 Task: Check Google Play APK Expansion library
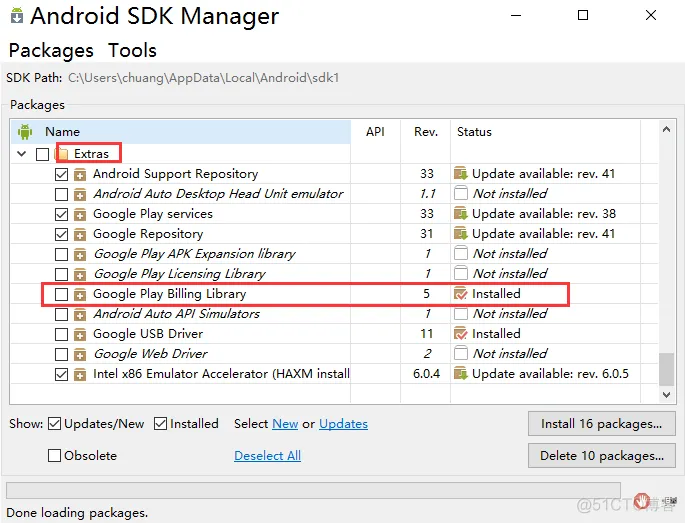pos(62,254)
